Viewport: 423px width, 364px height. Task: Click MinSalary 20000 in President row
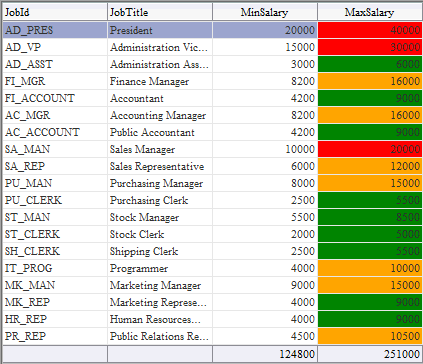[x=265, y=30]
